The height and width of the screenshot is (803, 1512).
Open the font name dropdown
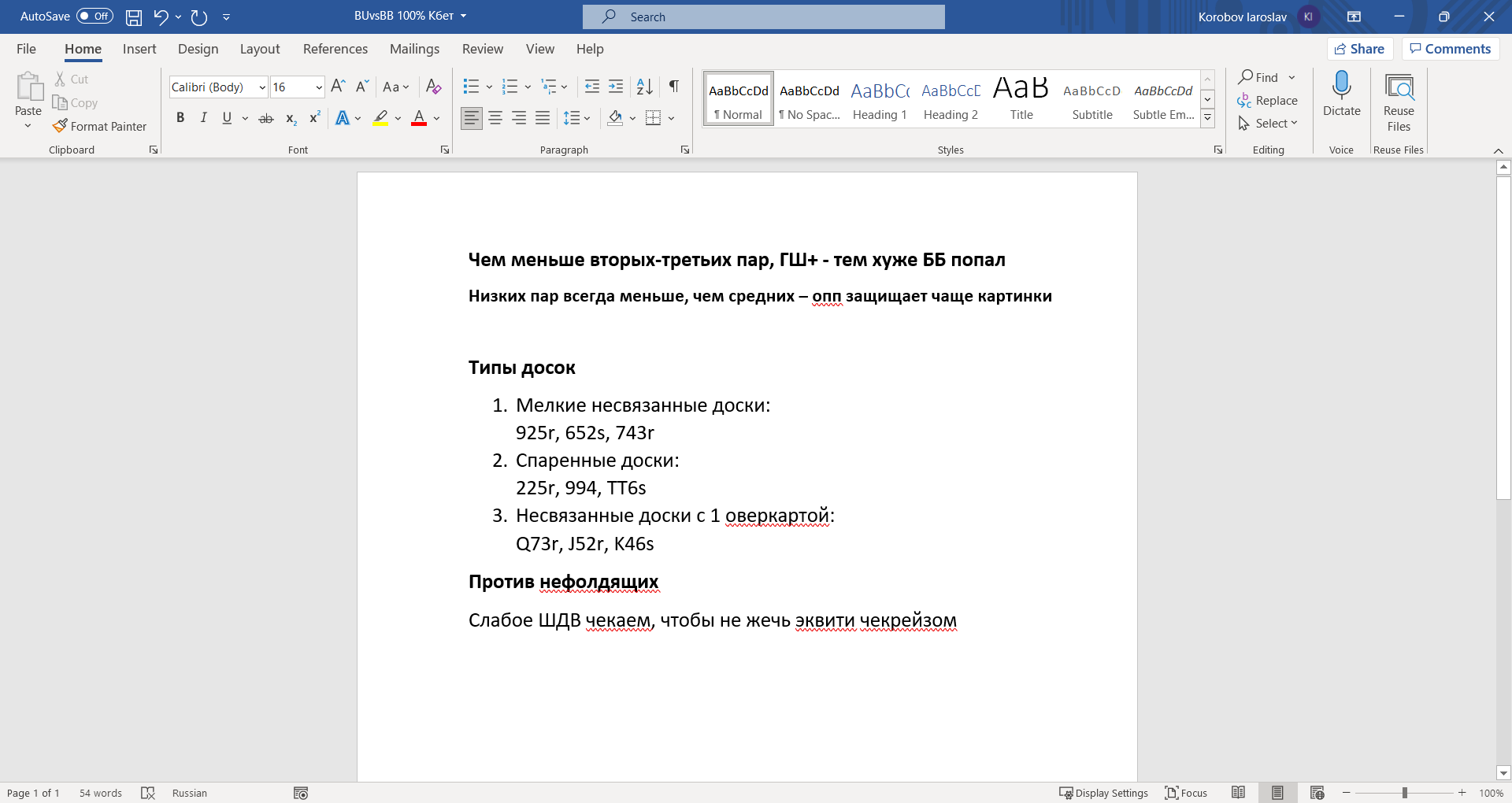(x=262, y=87)
